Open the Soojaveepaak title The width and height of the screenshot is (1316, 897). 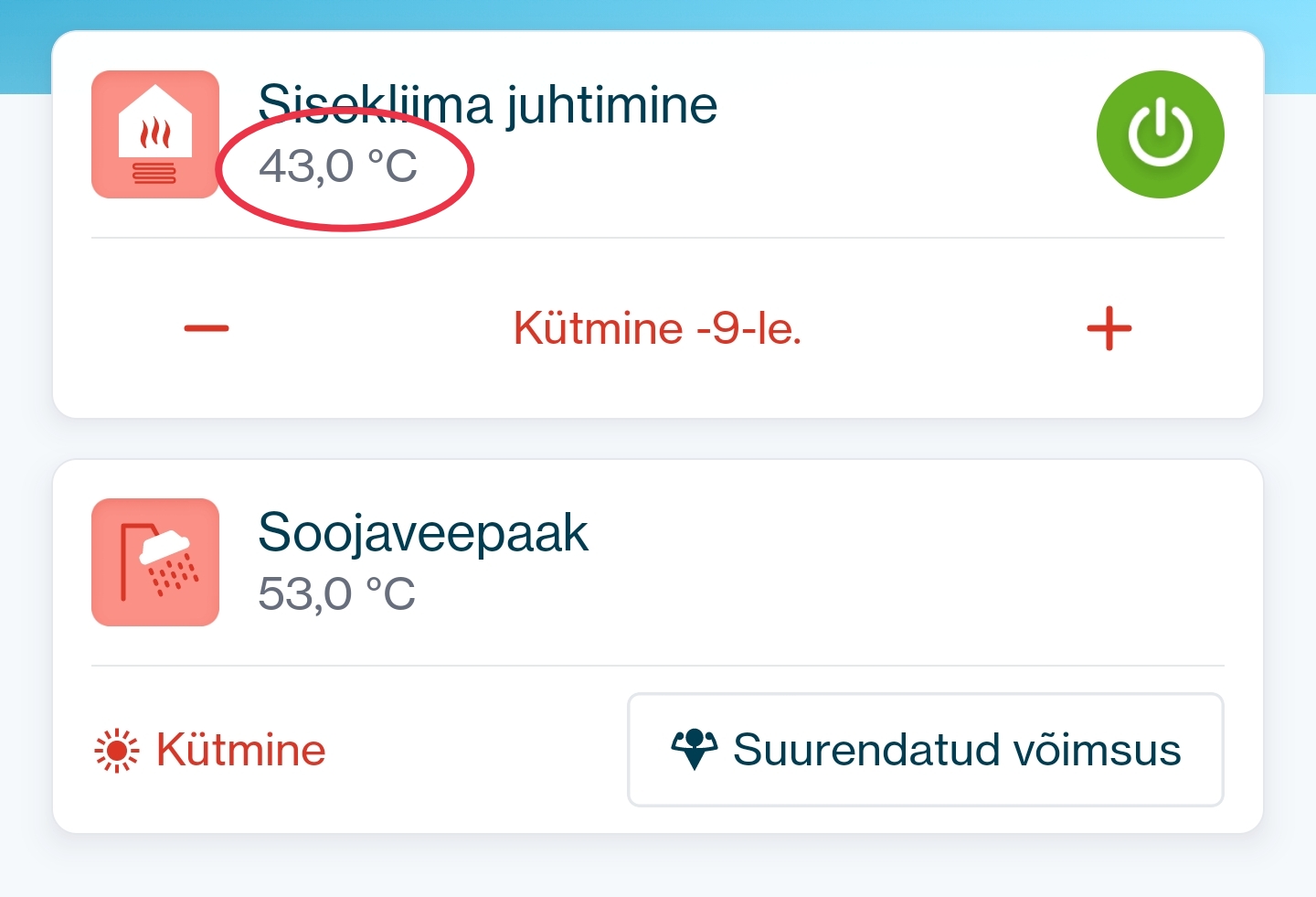pyautogui.click(x=422, y=532)
